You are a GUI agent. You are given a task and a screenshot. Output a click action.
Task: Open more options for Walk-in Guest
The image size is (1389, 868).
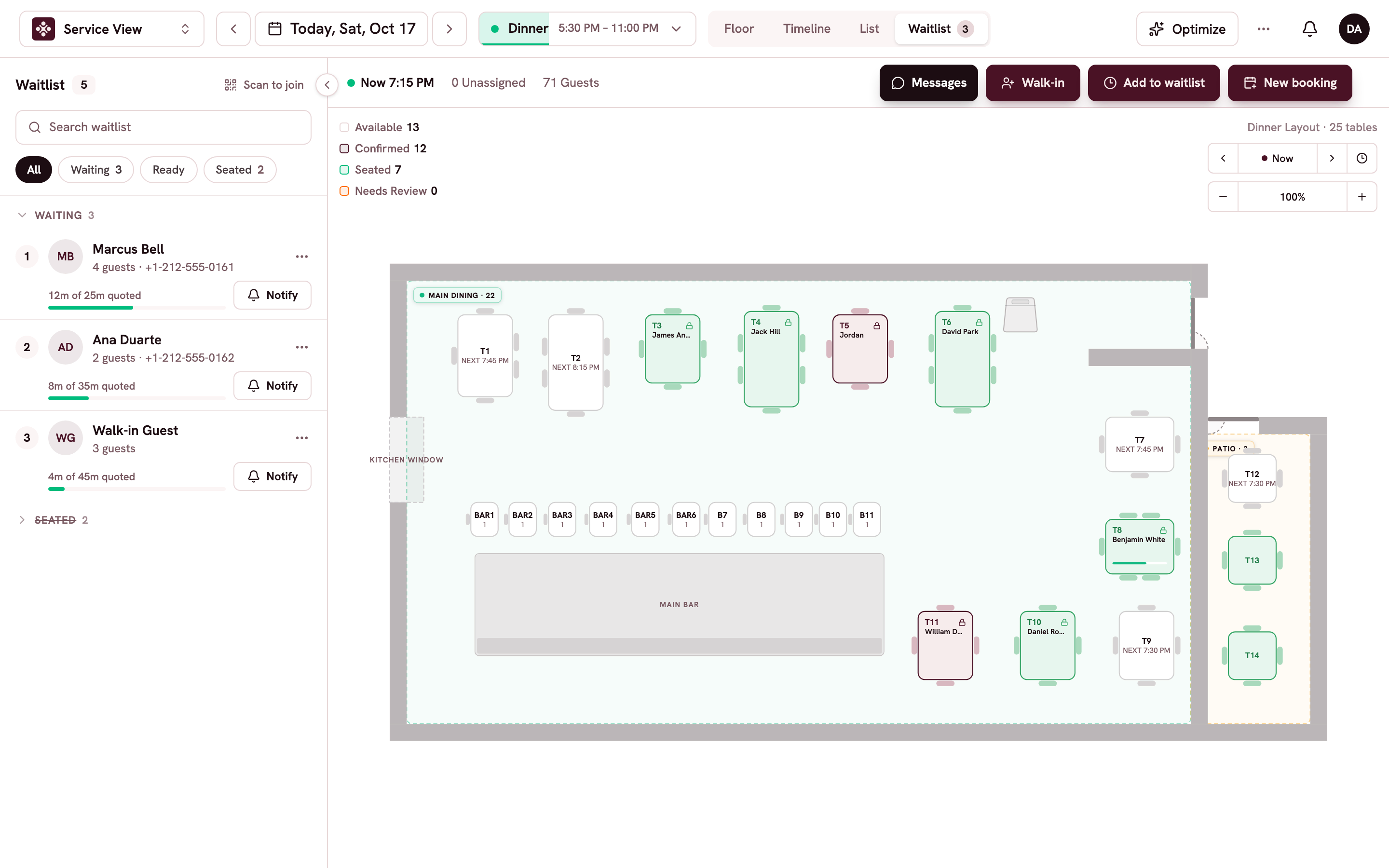click(x=302, y=438)
